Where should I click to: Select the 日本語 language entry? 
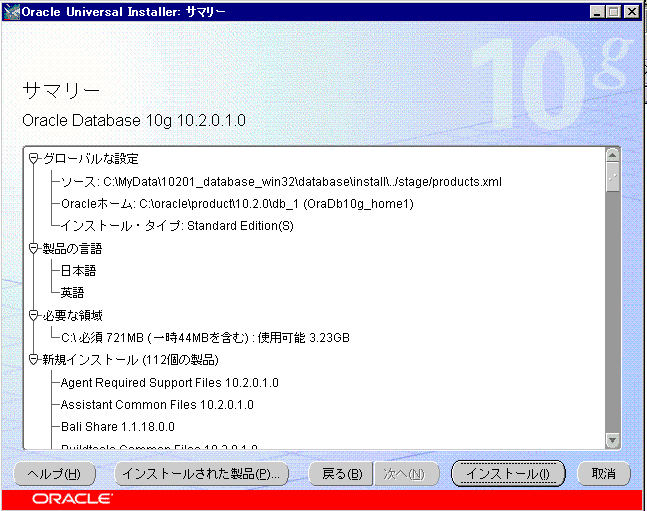pyautogui.click(x=78, y=271)
